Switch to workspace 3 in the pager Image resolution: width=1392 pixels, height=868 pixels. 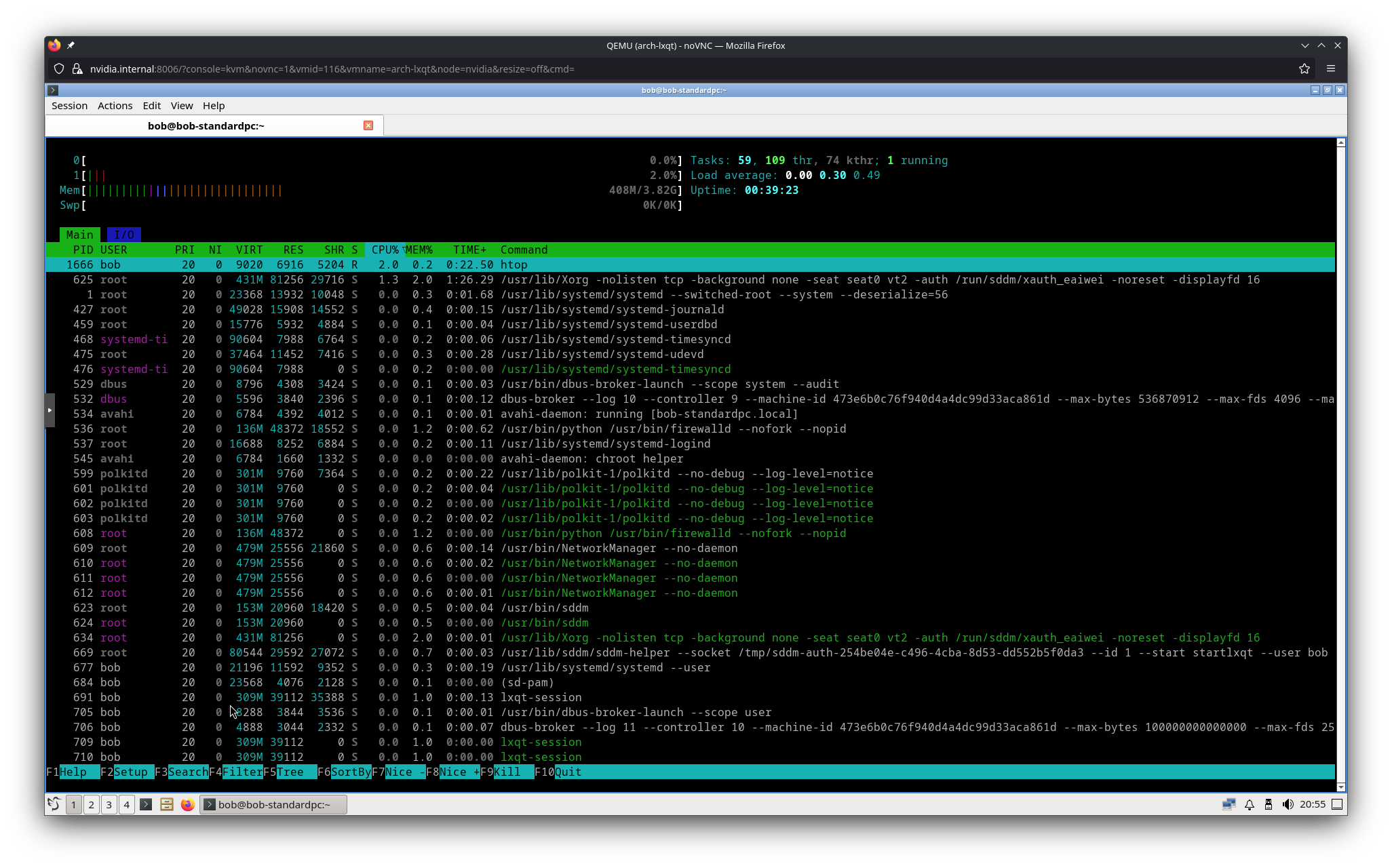pyautogui.click(x=109, y=804)
